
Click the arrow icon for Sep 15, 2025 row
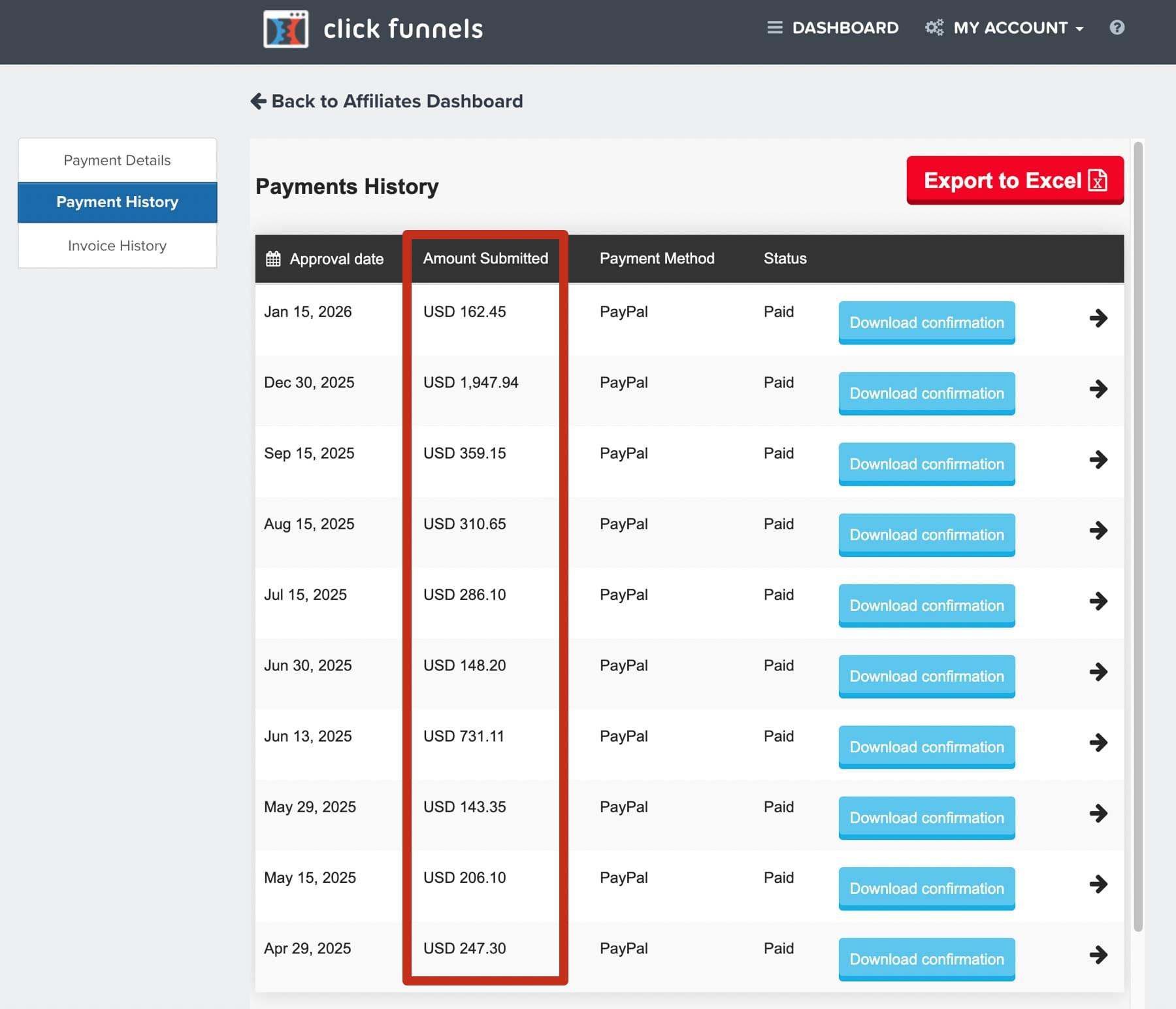click(x=1098, y=459)
